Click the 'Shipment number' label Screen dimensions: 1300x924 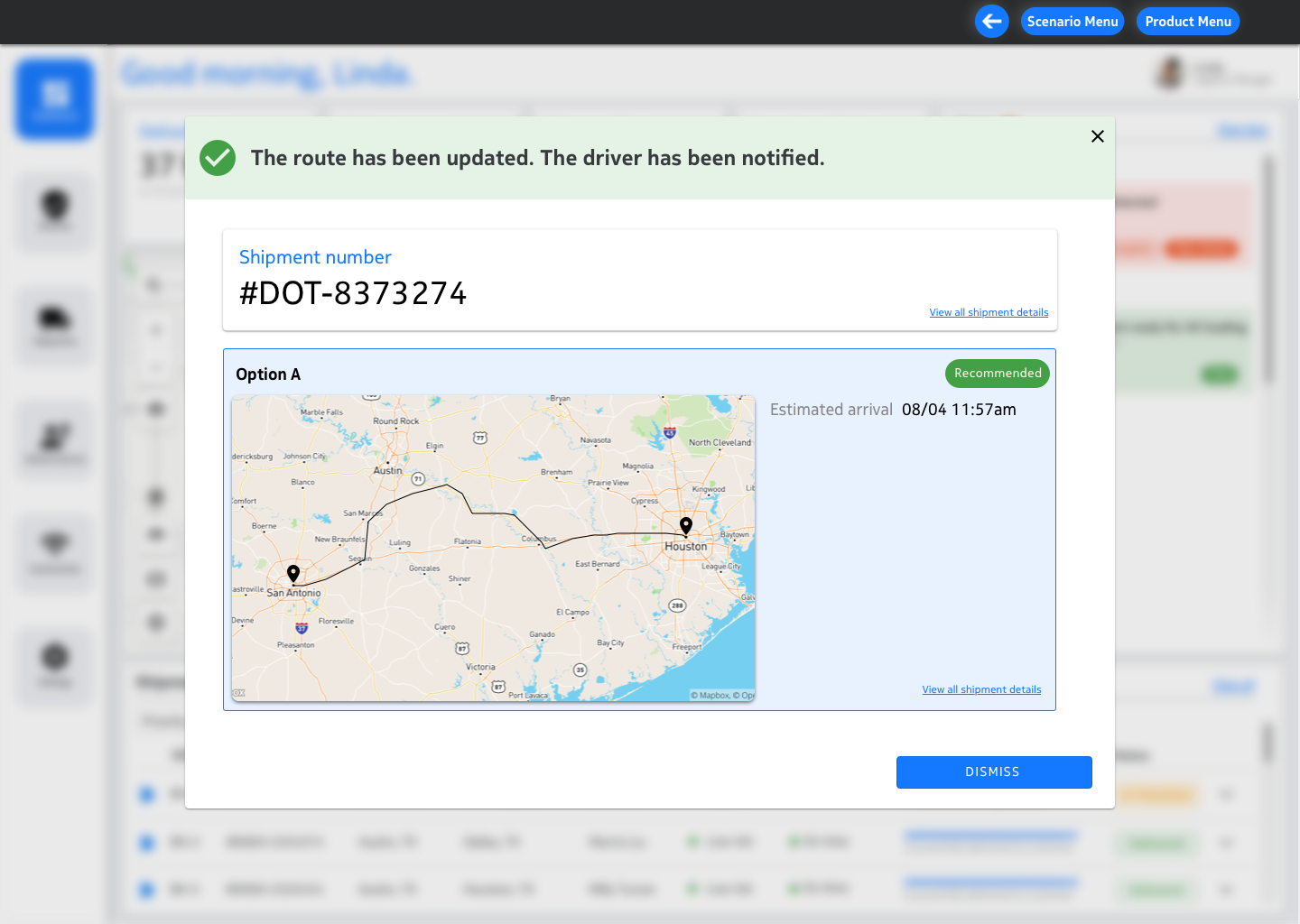[315, 257]
